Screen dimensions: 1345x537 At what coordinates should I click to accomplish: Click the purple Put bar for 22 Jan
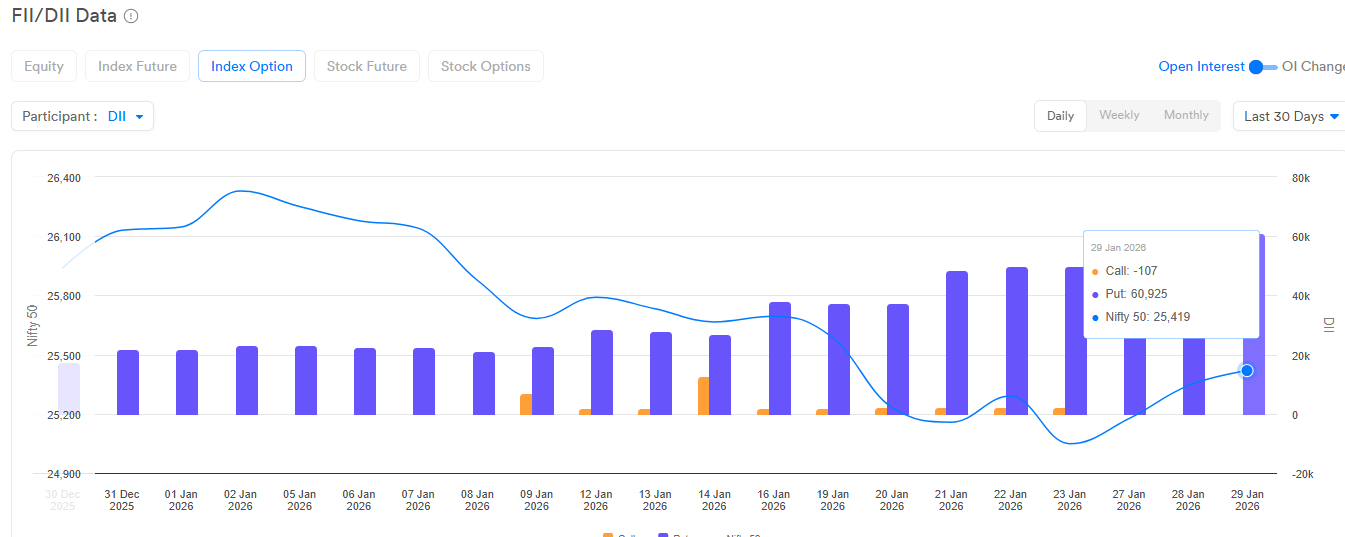pyautogui.click(x=1017, y=340)
